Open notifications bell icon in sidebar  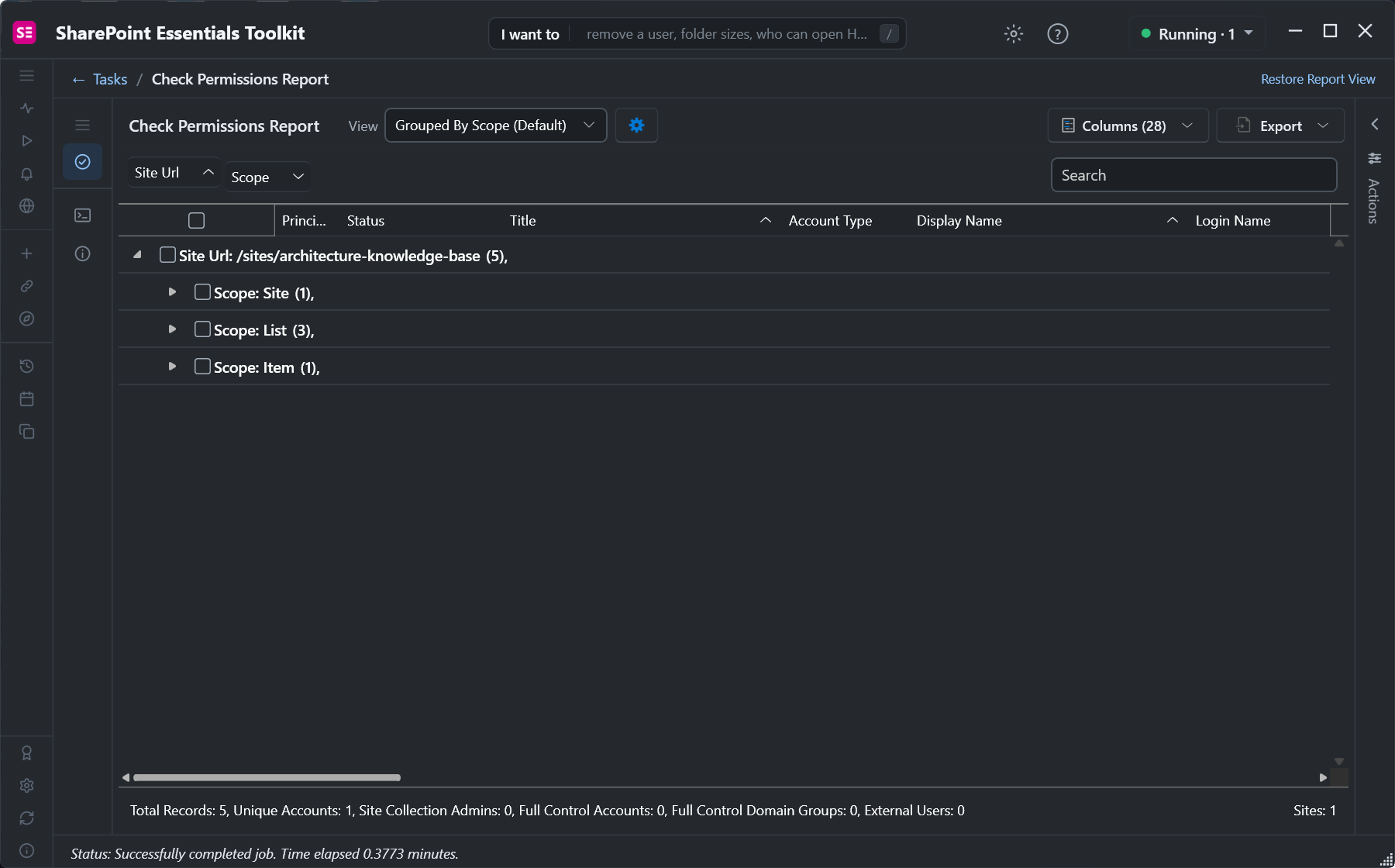coord(27,174)
